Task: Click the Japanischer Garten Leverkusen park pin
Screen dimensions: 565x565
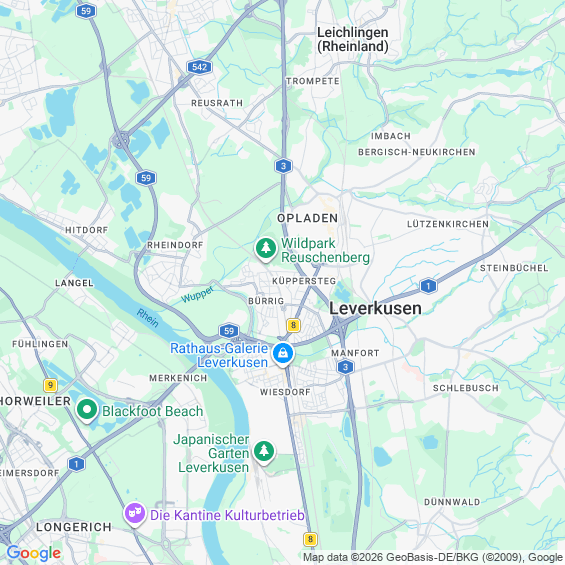Action: click(264, 453)
